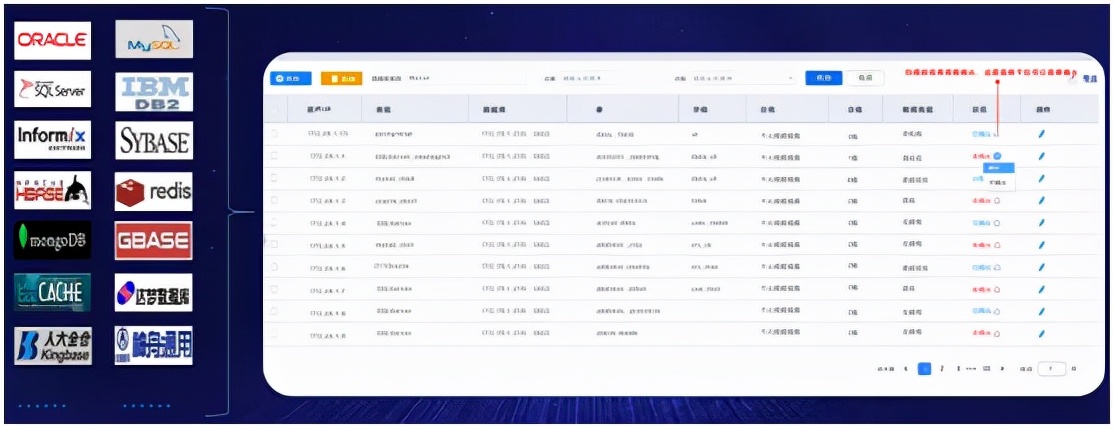Select the blue highlighted entry in the status popup

click(998, 168)
